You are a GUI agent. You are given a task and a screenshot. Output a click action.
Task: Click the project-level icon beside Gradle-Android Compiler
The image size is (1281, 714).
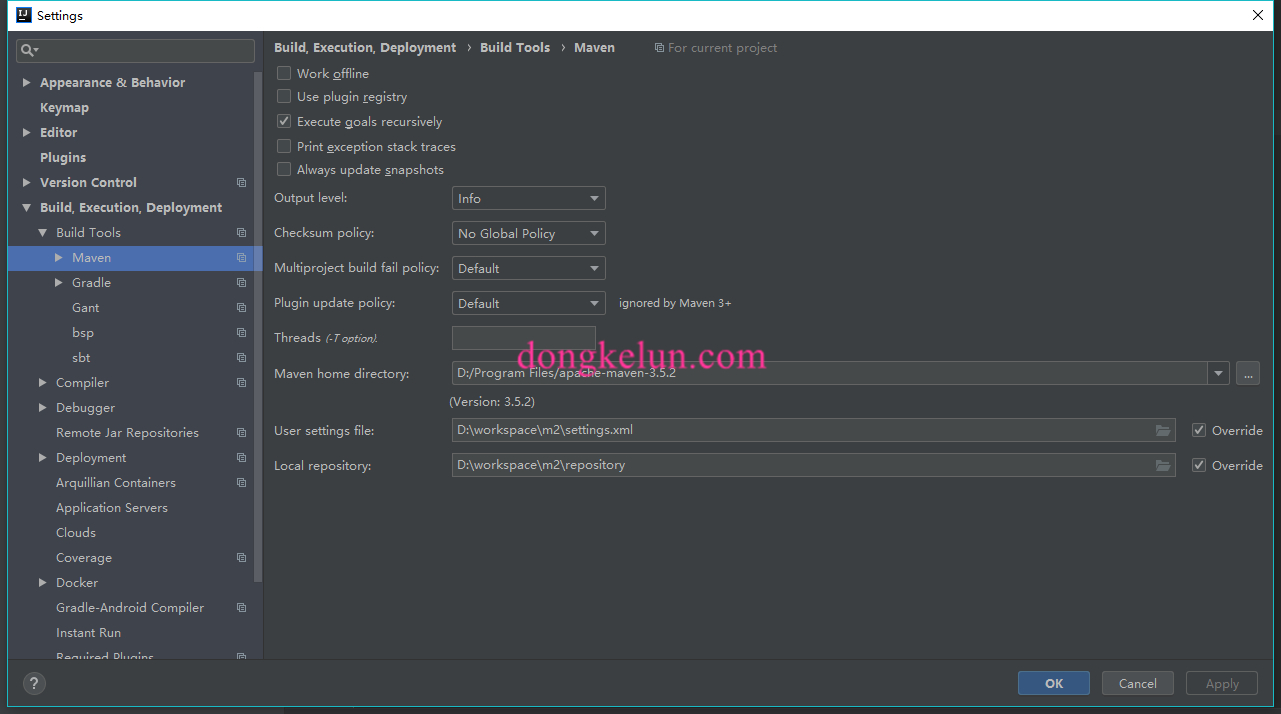pos(241,608)
